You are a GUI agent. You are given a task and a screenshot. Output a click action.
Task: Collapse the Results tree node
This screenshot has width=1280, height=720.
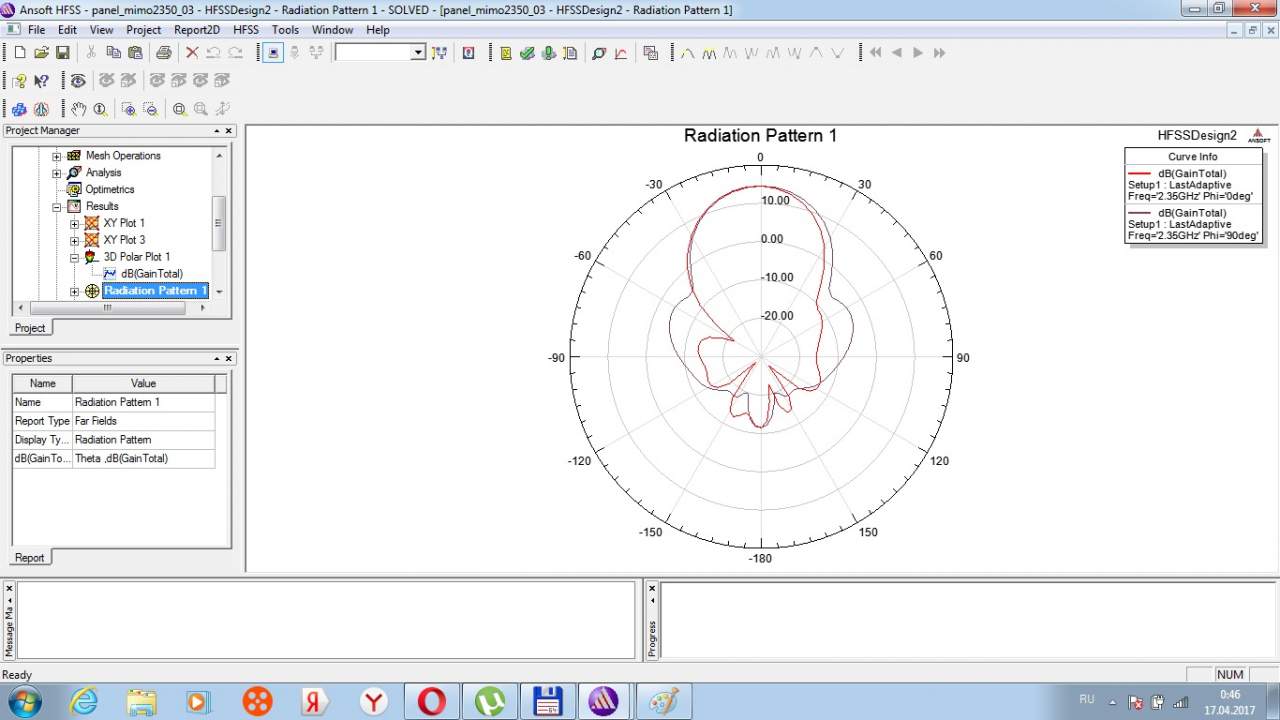[x=57, y=207]
